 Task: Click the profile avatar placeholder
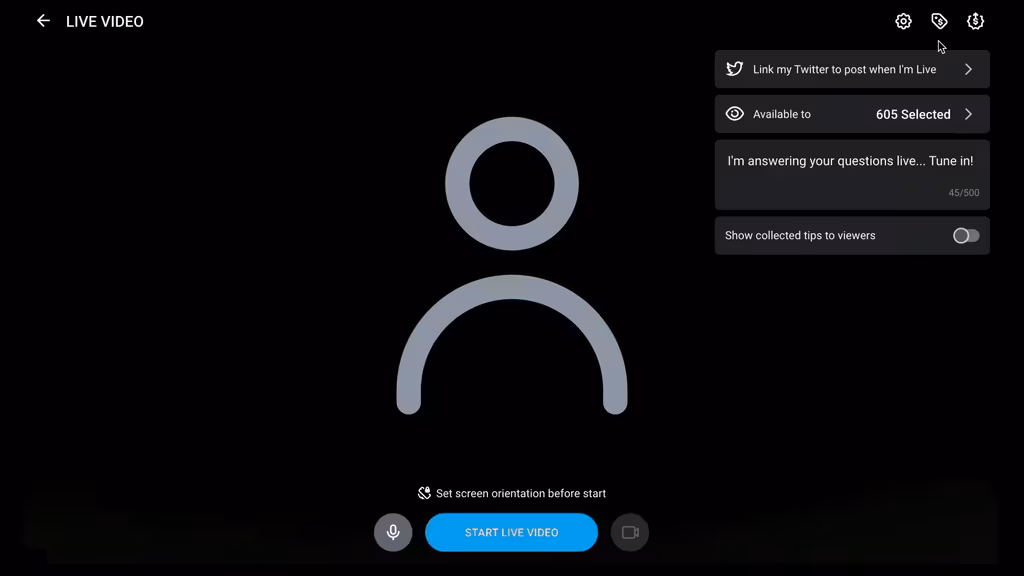click(512, 265)
